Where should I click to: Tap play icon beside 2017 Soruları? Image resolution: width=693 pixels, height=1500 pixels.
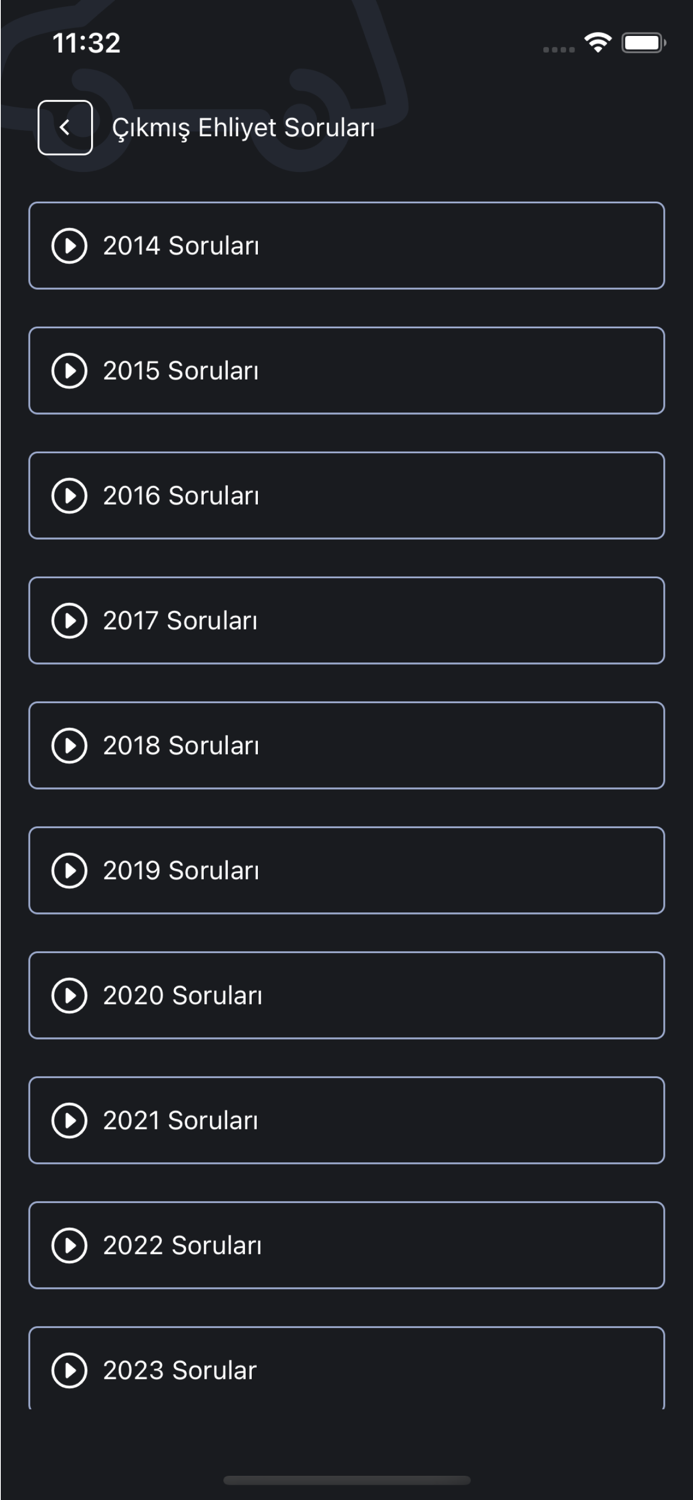tap(69, 621)
